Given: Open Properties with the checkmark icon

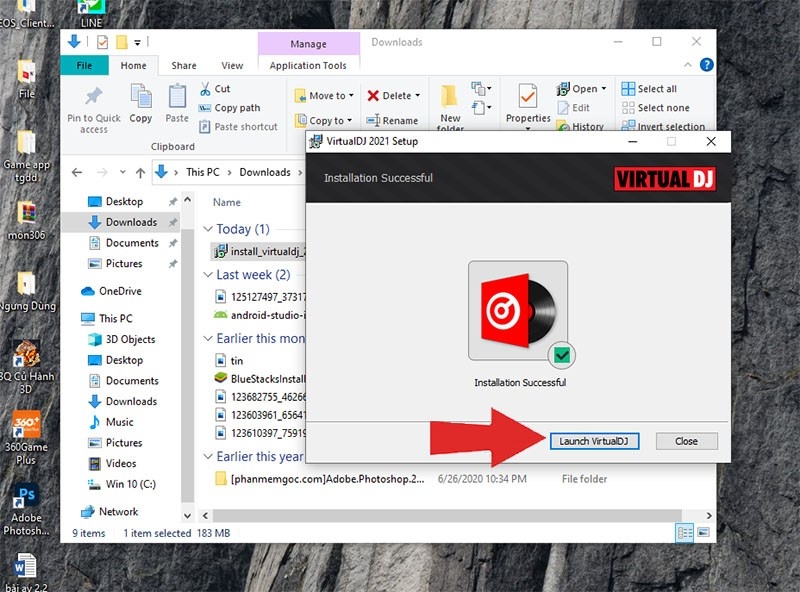Looking at the screenshot, I should tap(528, 97).
